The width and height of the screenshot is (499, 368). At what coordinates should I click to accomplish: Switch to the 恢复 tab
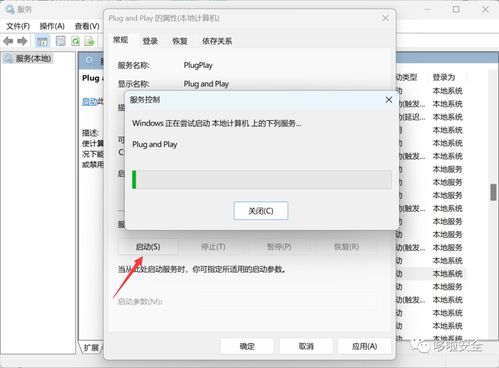(x=180, y=41)
